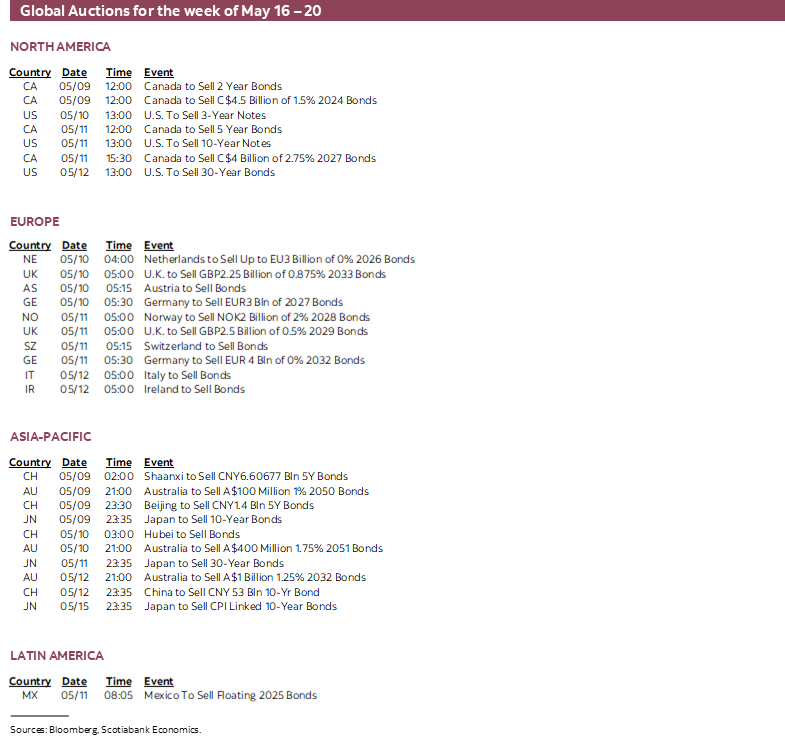
Task: Click the U.S. To Sell 3-Year Notes event
Action: [204, 116]
